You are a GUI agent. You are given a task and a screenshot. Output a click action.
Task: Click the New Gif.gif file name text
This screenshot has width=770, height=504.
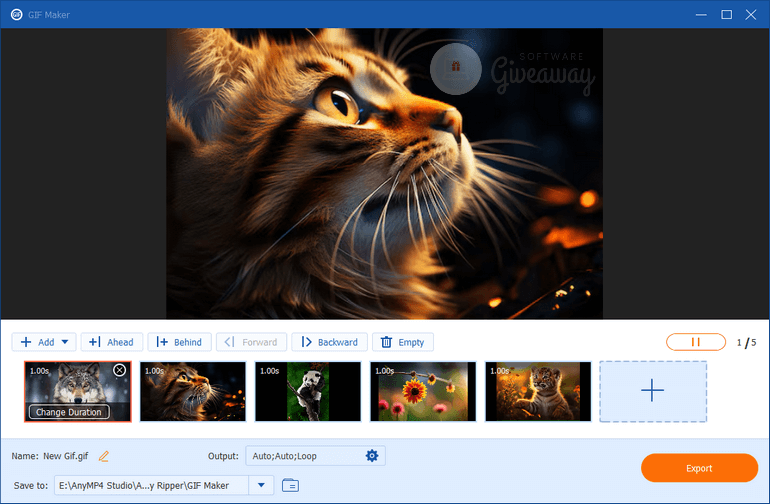(66, 456)
